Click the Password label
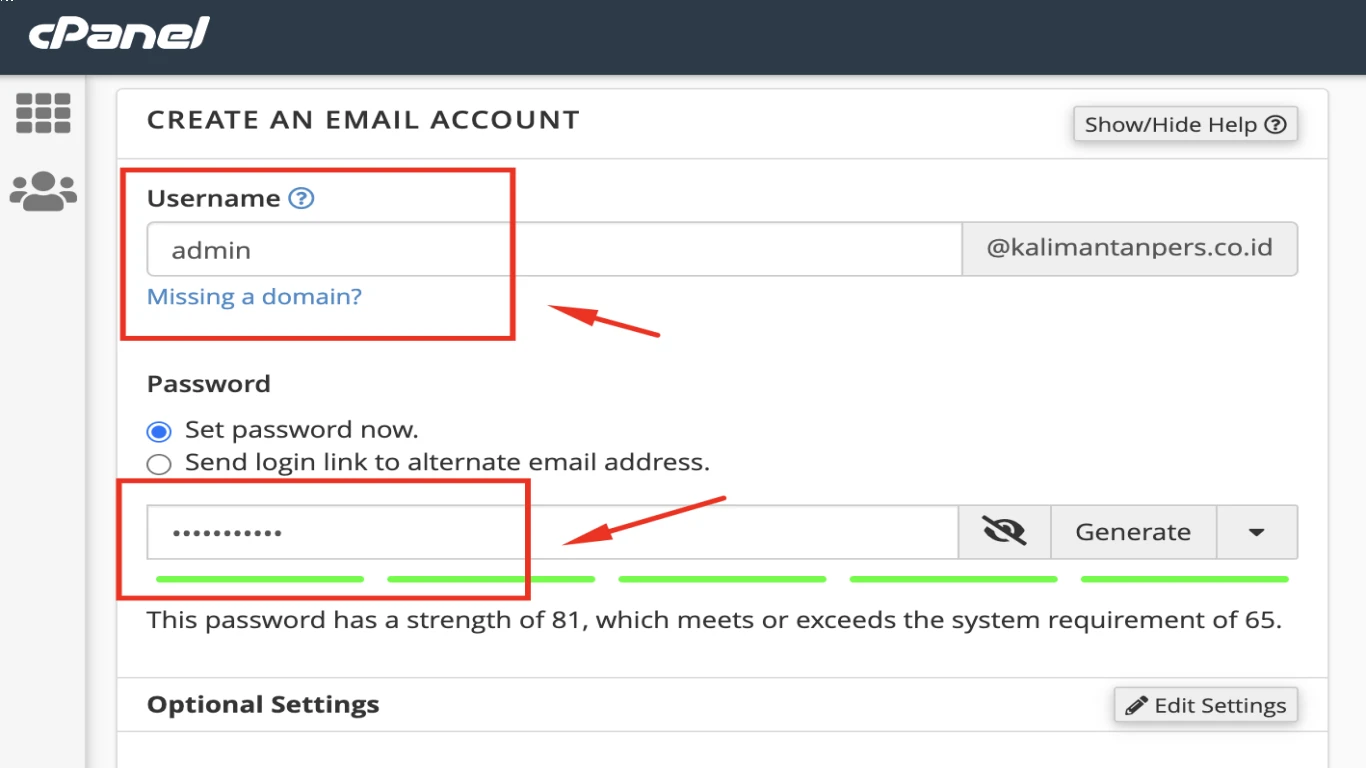The height and width of the screenshot is (768, 1366). [x=209, y=384]
